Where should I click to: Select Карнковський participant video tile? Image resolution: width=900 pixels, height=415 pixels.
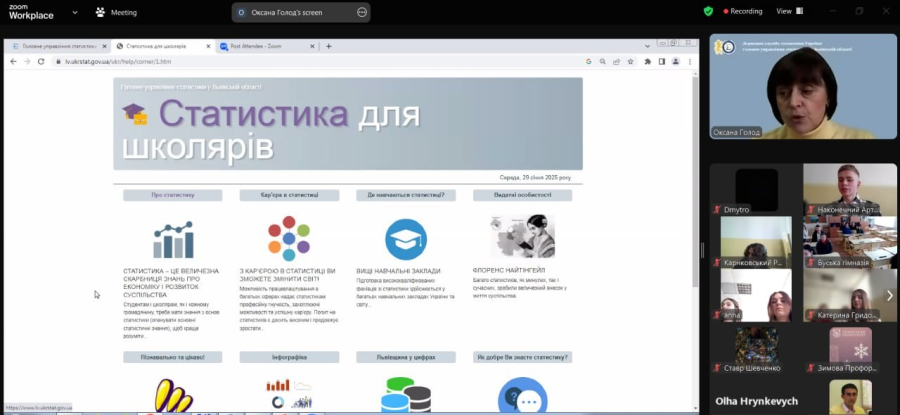(756, 242)
